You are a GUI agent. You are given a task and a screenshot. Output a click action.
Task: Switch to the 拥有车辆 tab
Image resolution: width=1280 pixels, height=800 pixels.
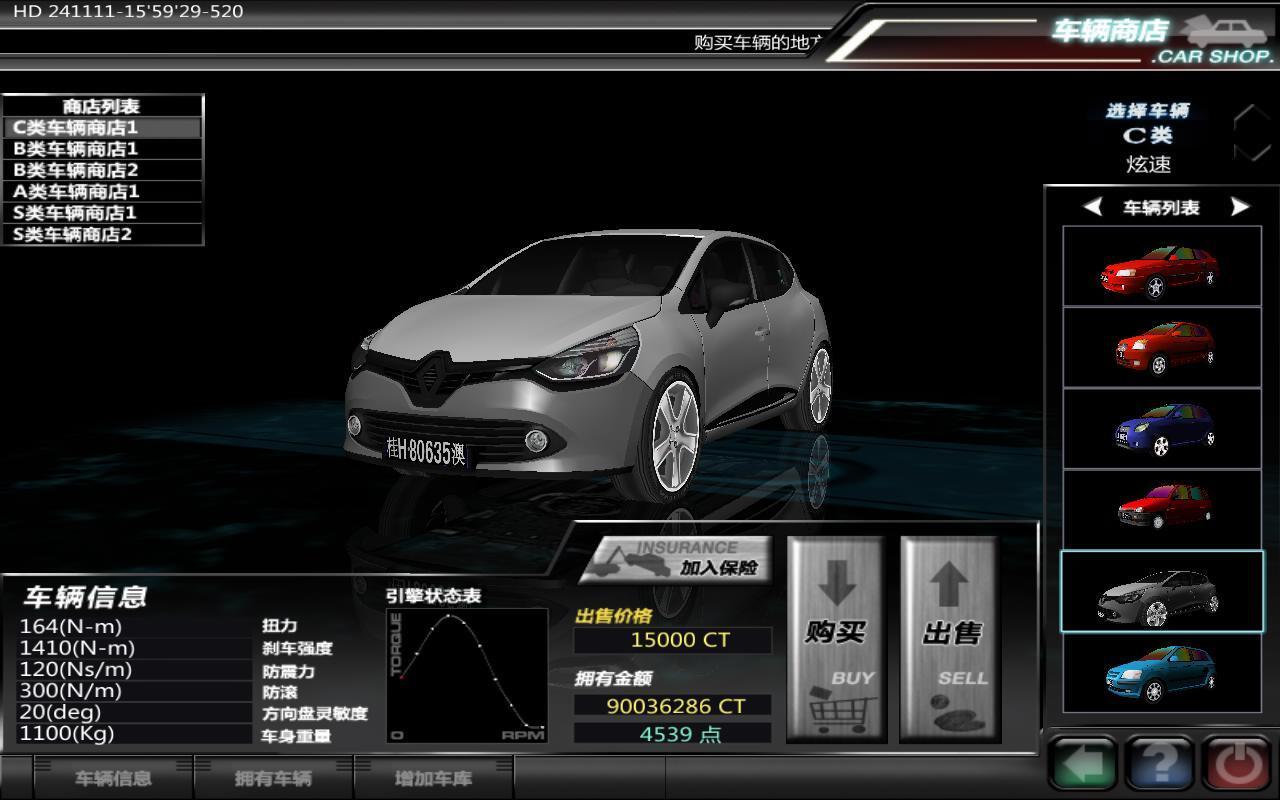coord(273,778)
